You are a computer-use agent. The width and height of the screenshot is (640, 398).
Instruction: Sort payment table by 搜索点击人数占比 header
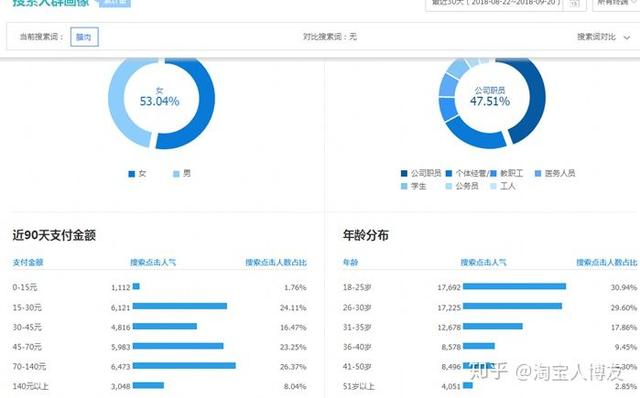pos(276,262)
